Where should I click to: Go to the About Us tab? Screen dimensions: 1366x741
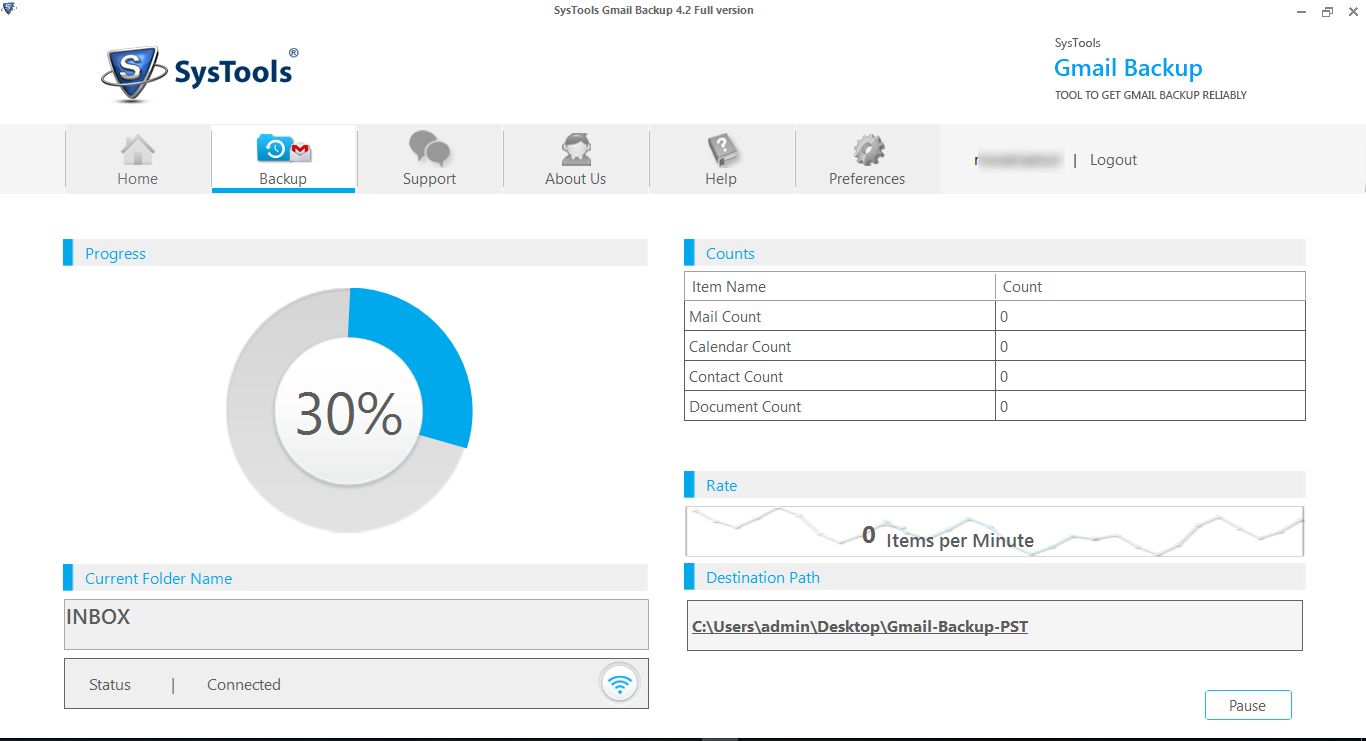pos(576,158)
